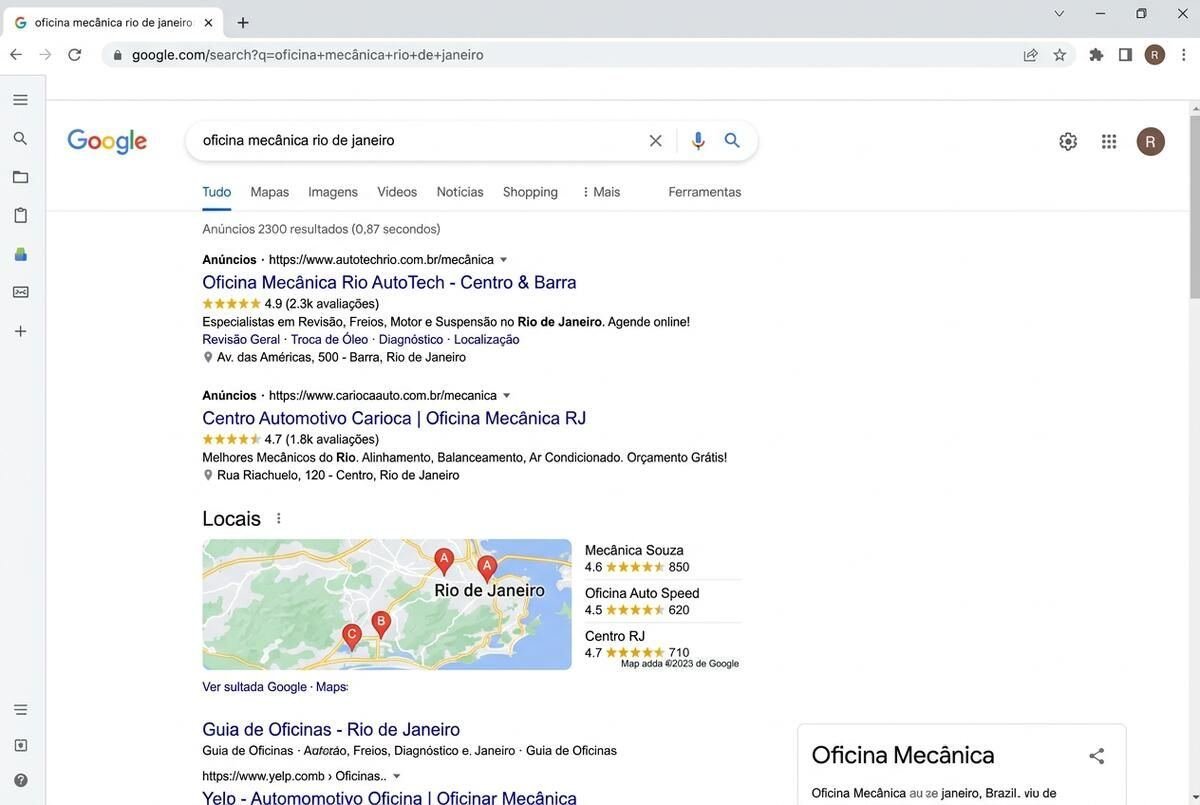Image resolution: width=1200 pixels, height=805 pixels.
Task: Click the sidebar plus add icon
Action: click(20, 331)
